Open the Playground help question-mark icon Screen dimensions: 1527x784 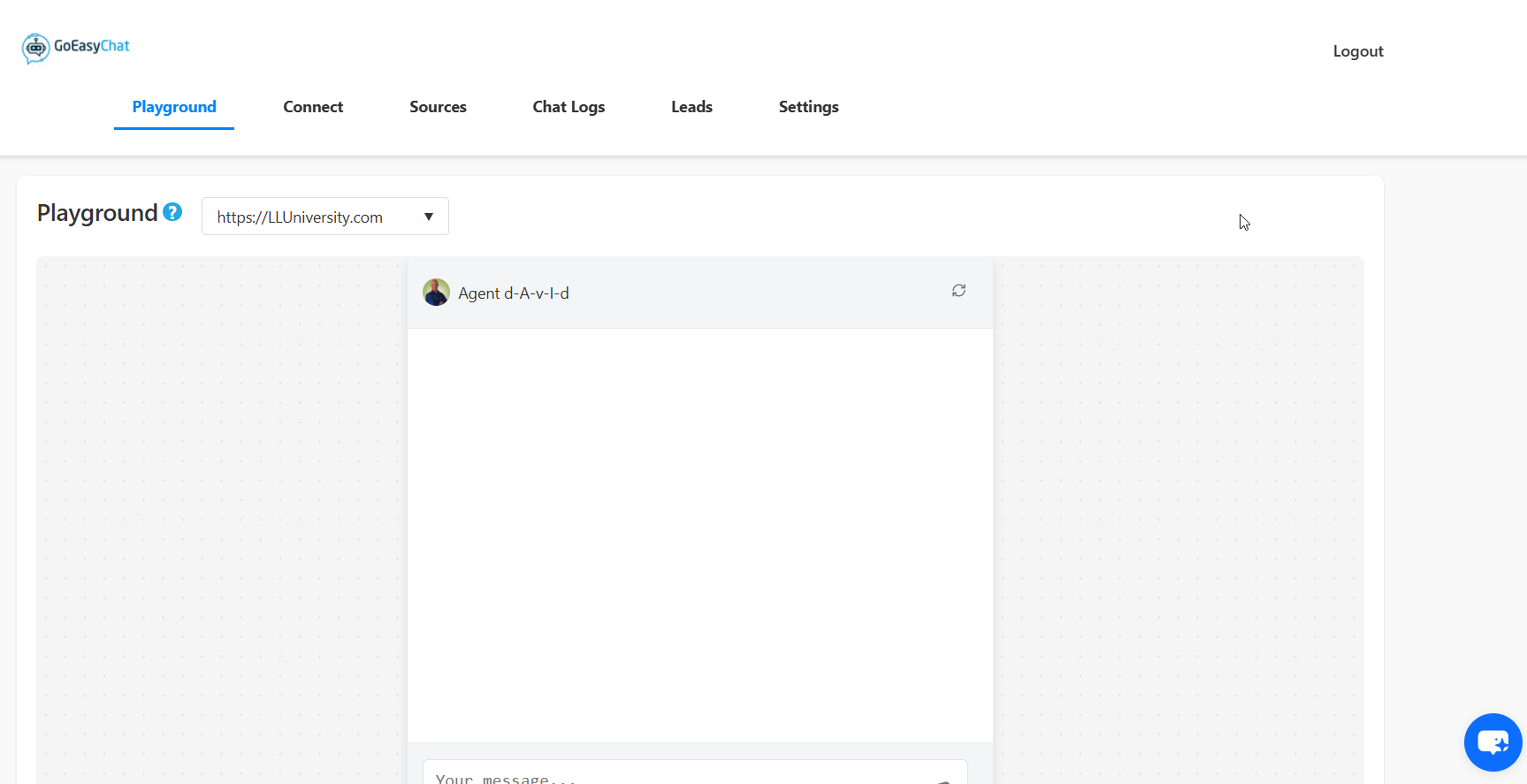[x=172, y=212]
